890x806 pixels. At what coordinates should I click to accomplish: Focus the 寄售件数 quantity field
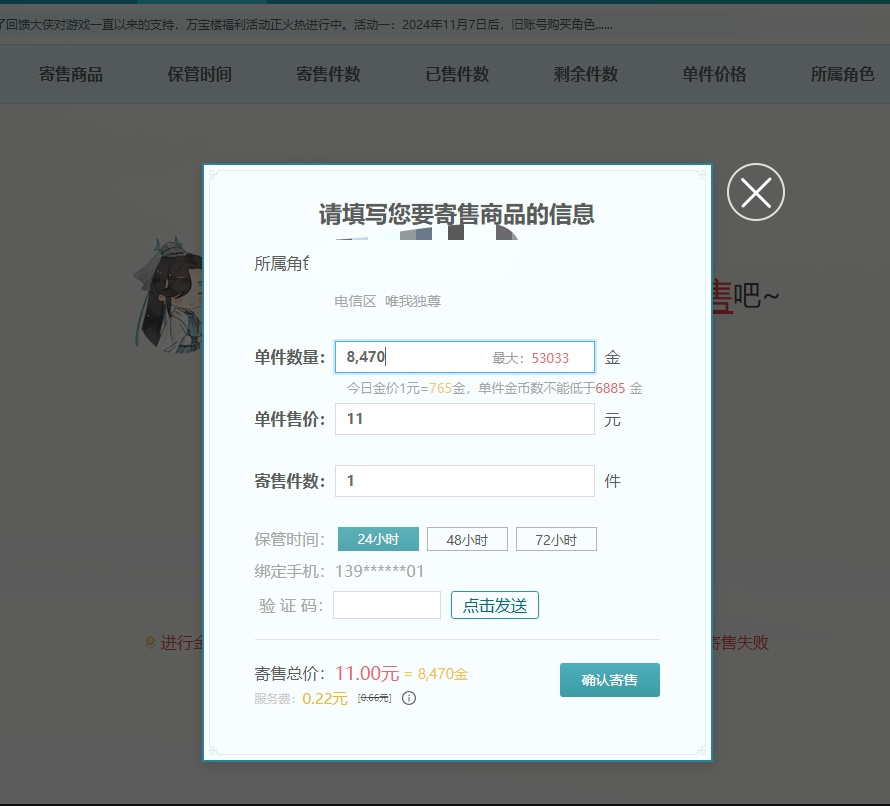[465, 481]
